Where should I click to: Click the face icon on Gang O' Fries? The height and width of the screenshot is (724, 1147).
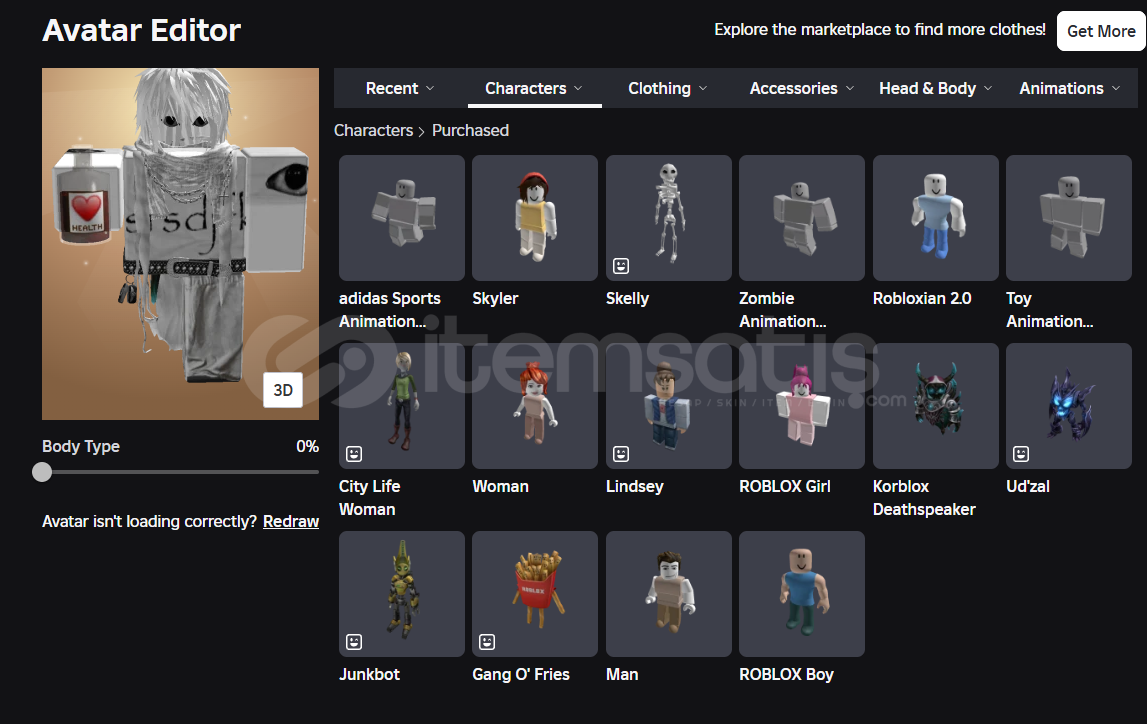click(487, 642)
